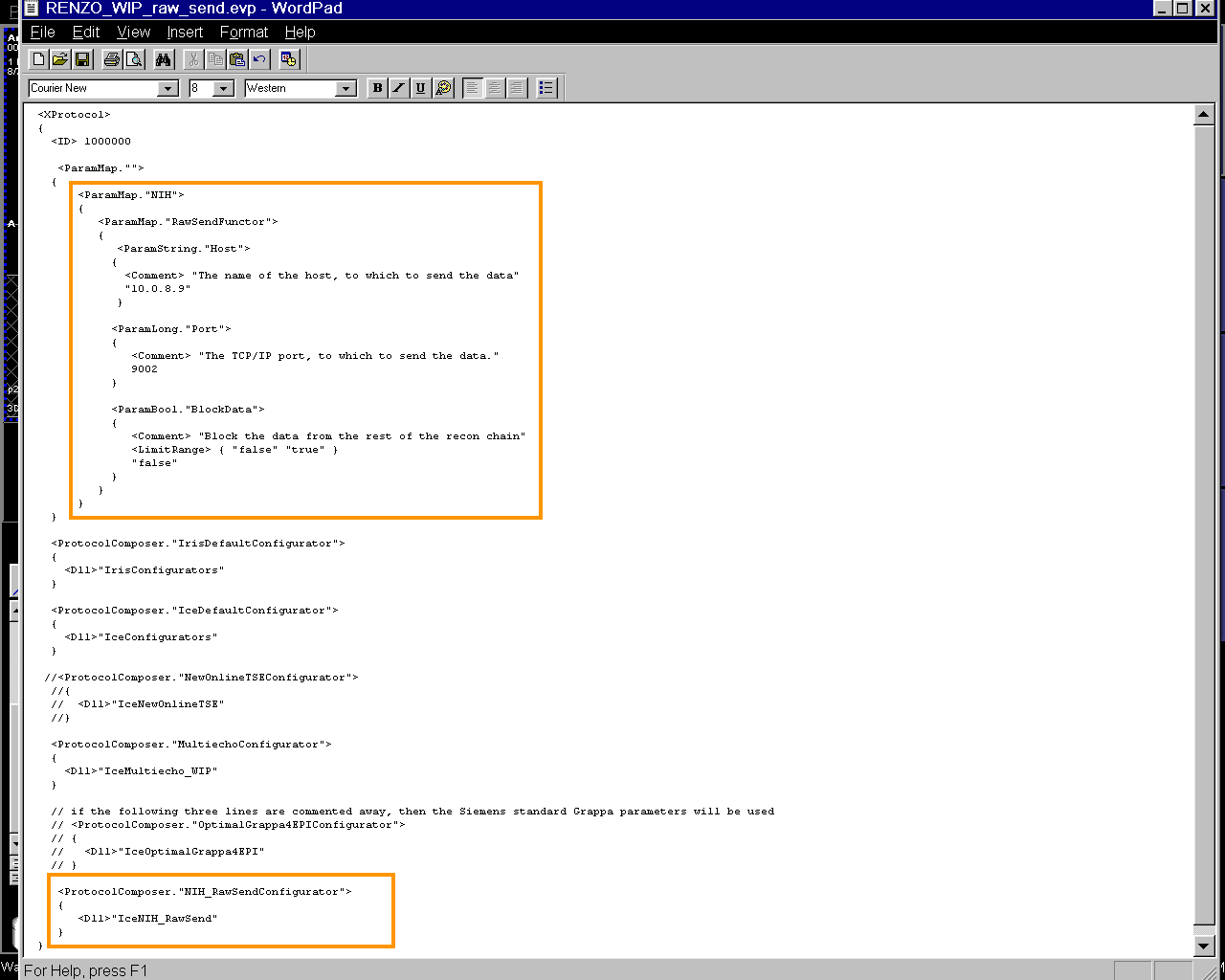The image size is (1225, 980).
Task: Open the Insert menu
Action: [185, 32]
